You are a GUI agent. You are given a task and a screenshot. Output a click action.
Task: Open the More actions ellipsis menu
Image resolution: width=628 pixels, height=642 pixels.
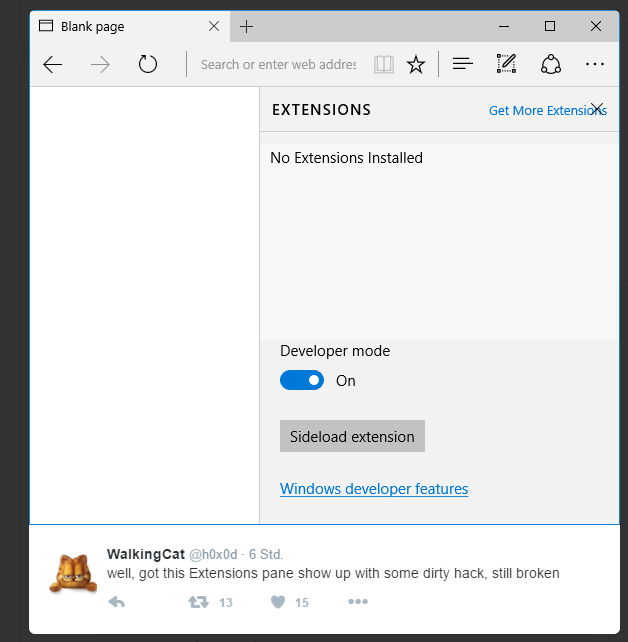coord(595,65)
